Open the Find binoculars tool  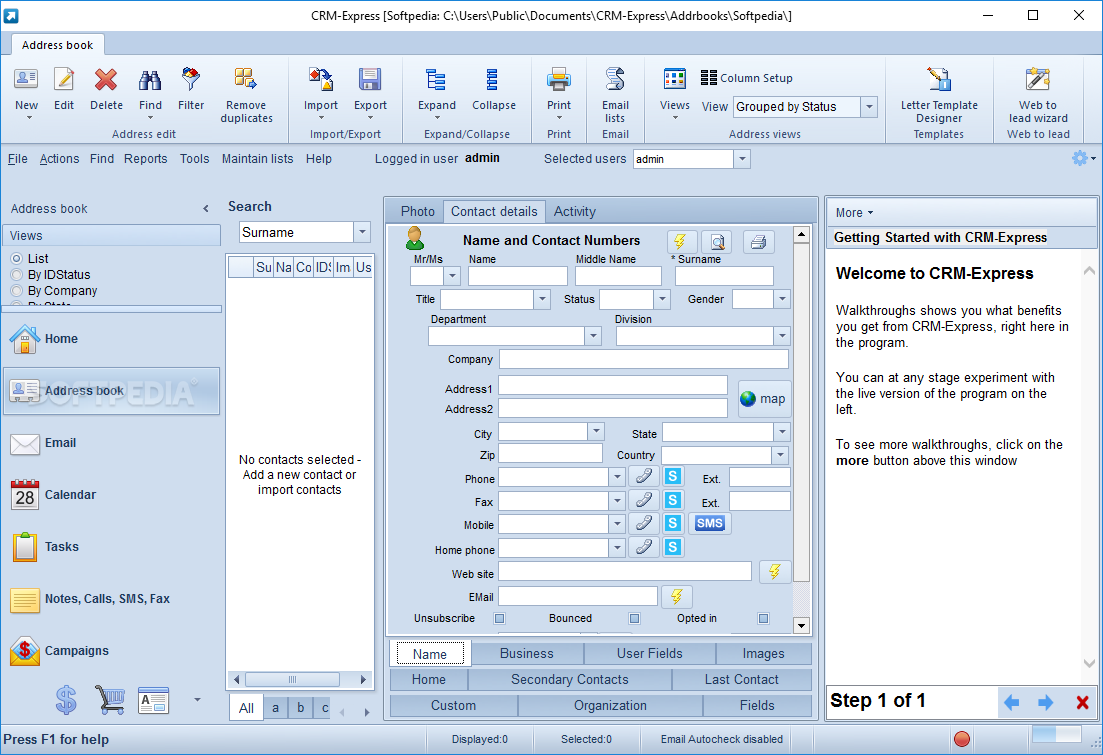[x=150, y=80]
